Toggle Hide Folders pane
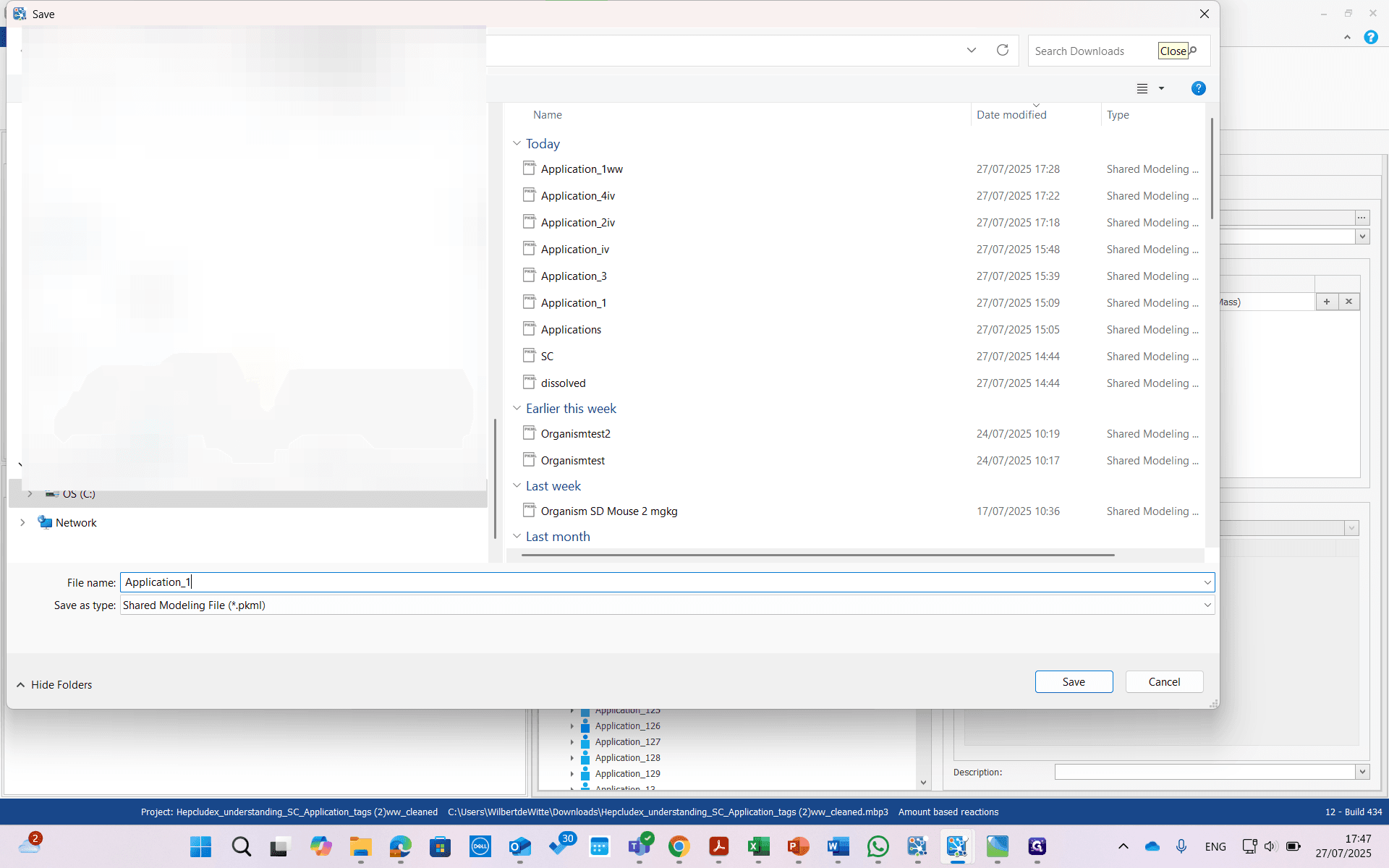This screenshot has width=1389, height=868. tap(54, 684)
